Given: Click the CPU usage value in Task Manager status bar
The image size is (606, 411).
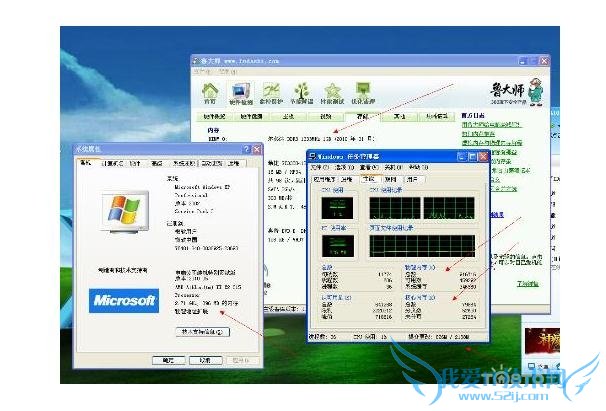Looking at the screenshot, I should (370, 337).
